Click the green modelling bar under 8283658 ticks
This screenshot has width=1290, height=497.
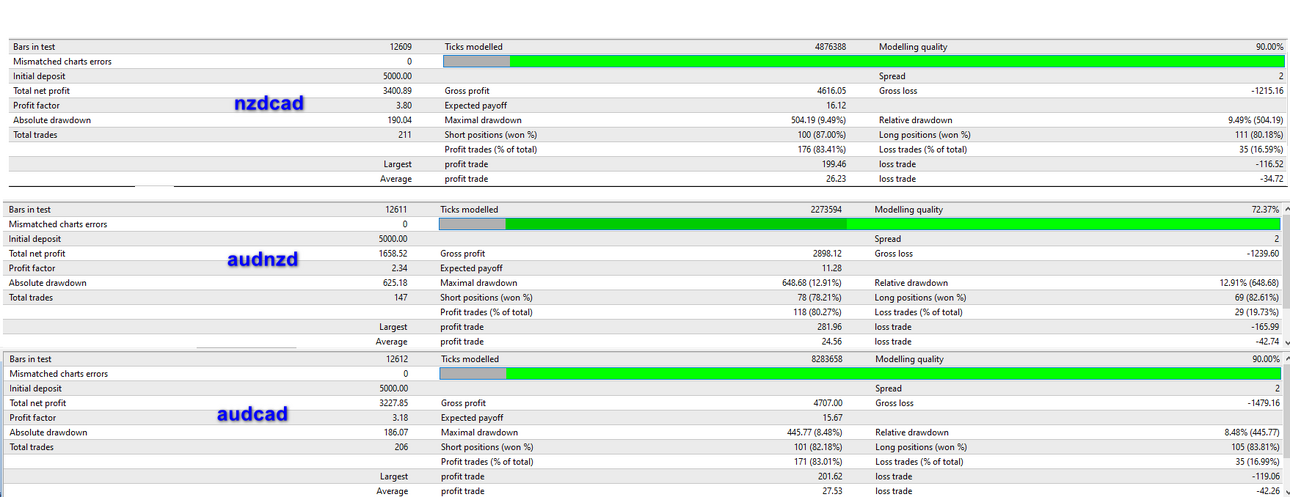click(860, 374)
